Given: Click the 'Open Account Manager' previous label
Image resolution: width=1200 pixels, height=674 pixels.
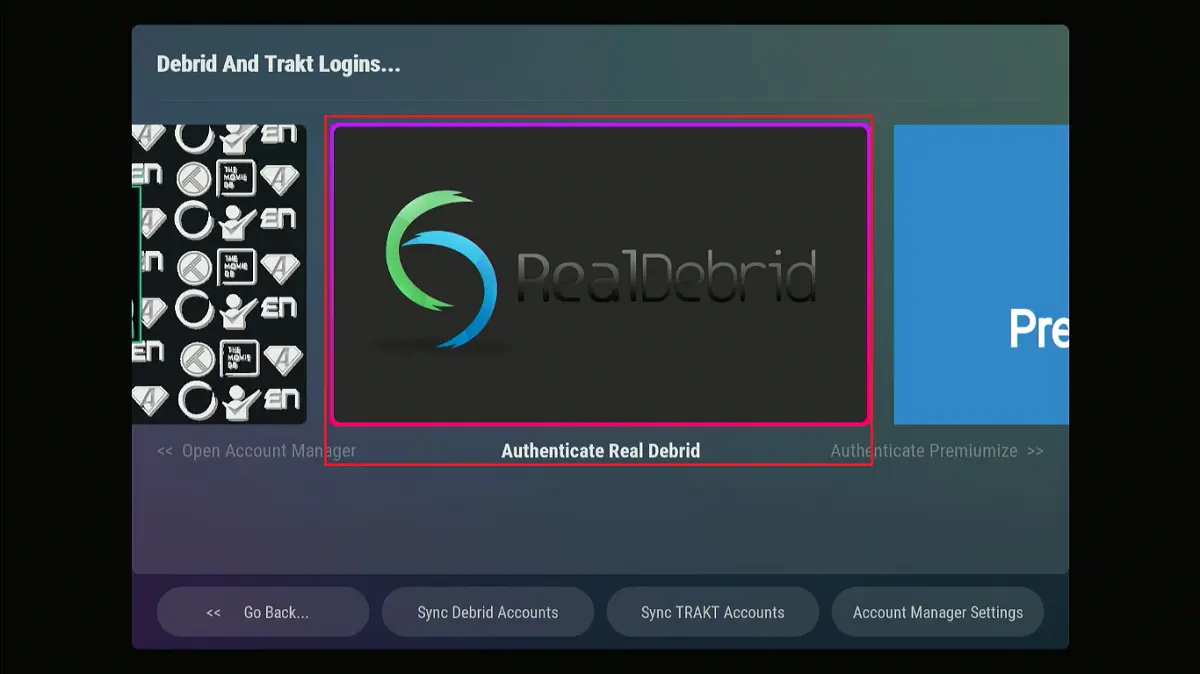Looking at the screenshot, I should [x=257, y=451].
